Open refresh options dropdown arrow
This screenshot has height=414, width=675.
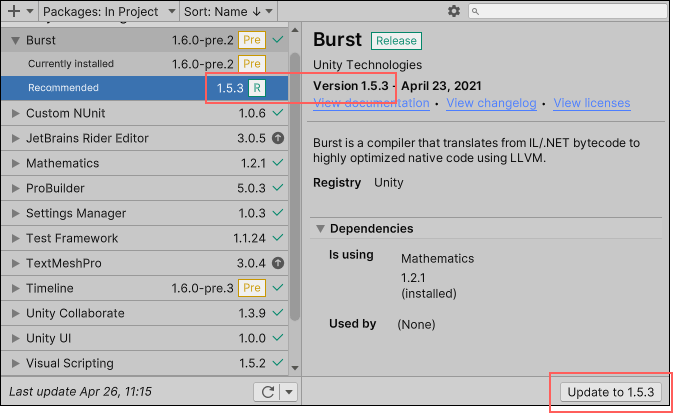coord(289,392)
